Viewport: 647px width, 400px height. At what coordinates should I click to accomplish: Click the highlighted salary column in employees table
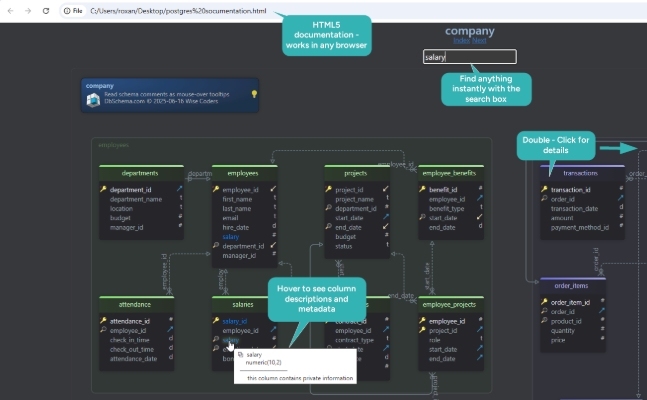click(x=232, y=236)
